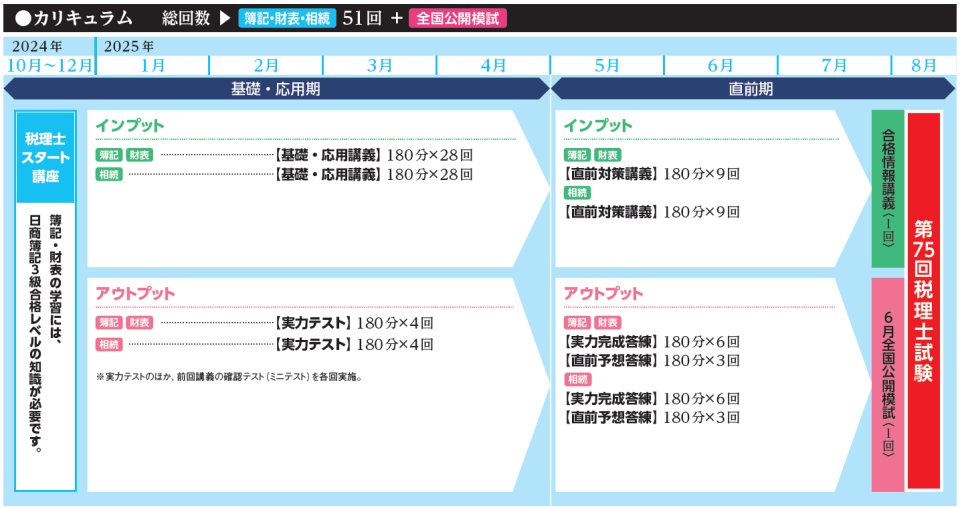Screen dimensions: 960x508
Task: Click the 10月〜12月 timeline cell
Action: tap(50, 66)
